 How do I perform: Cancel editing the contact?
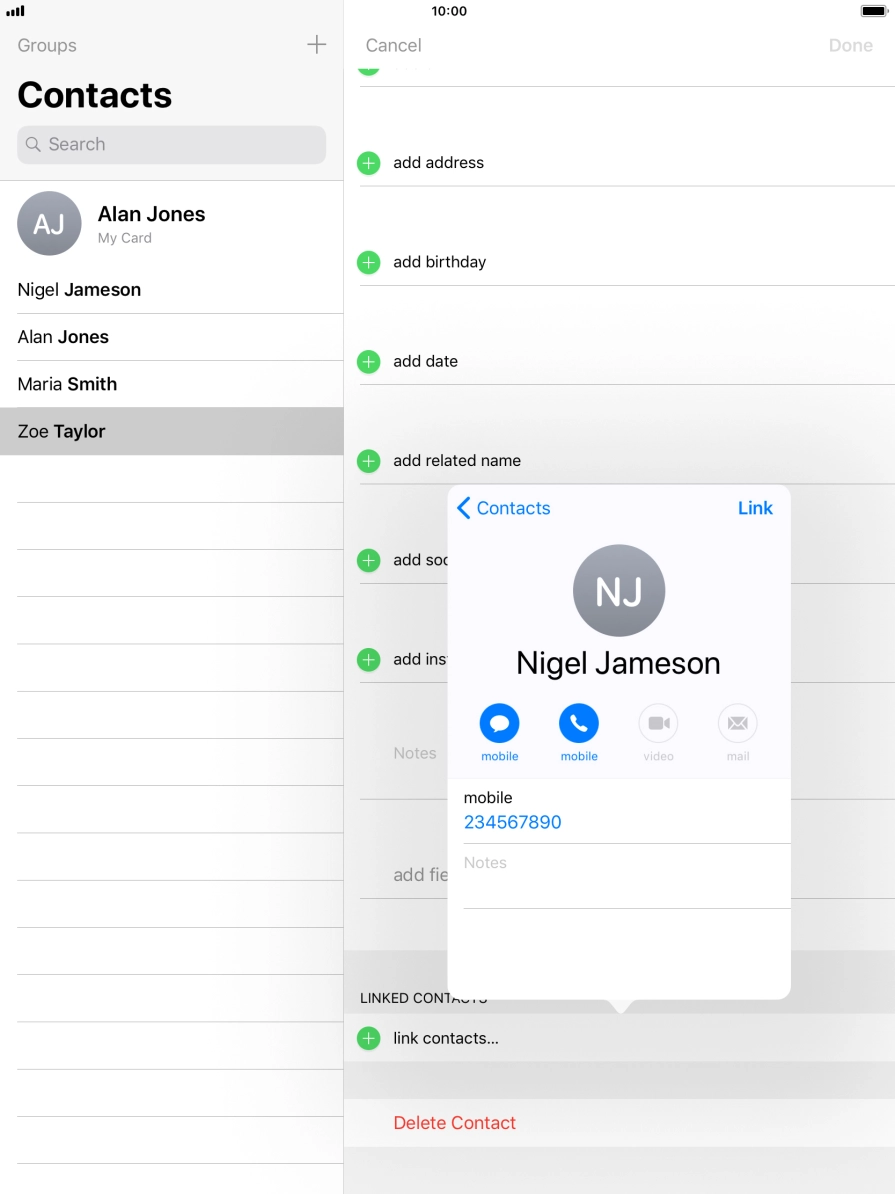pos(393,45)
